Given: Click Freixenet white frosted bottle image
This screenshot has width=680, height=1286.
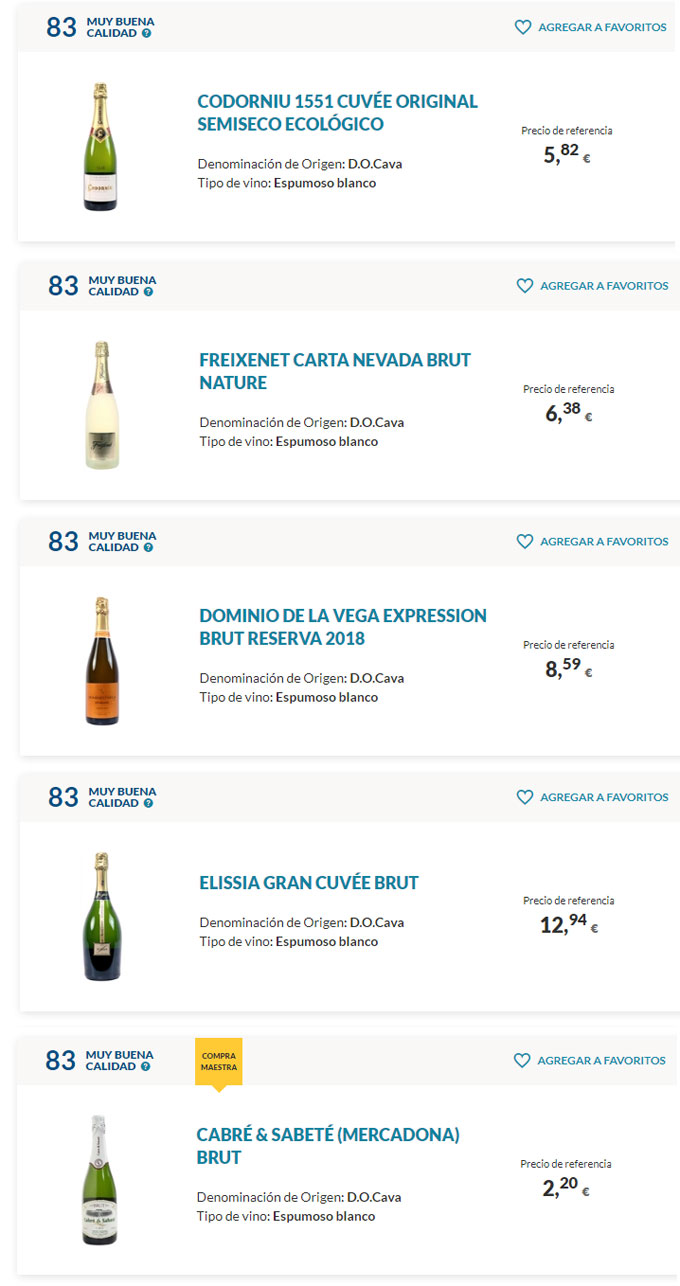Looking at the screenshot, I should [101, 405].
